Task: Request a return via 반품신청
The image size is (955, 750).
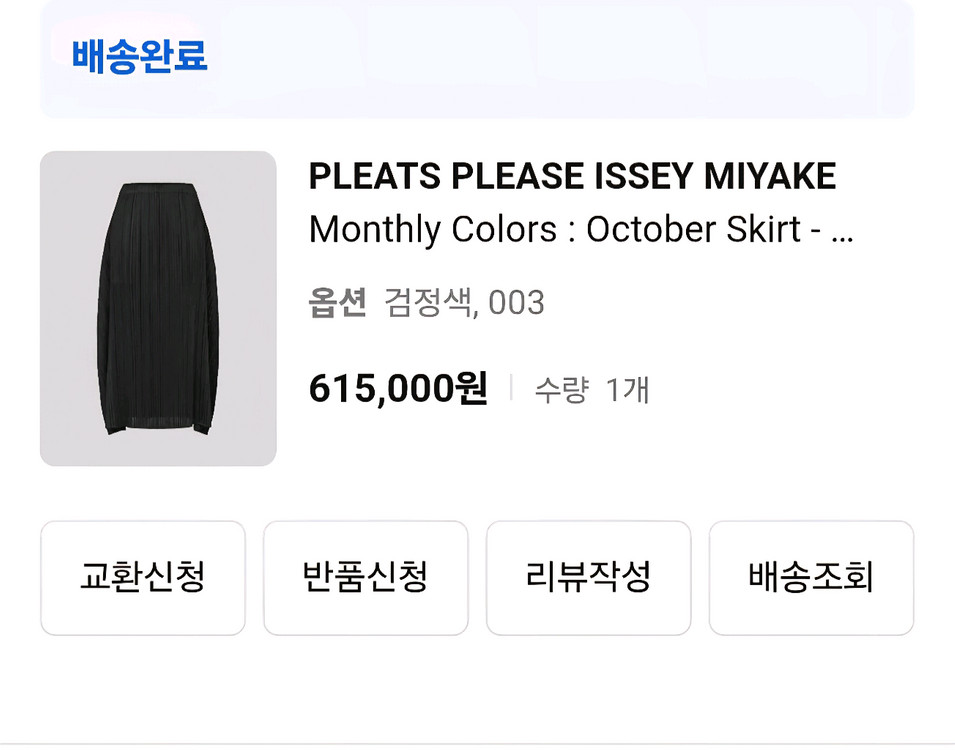Action: 364,579
